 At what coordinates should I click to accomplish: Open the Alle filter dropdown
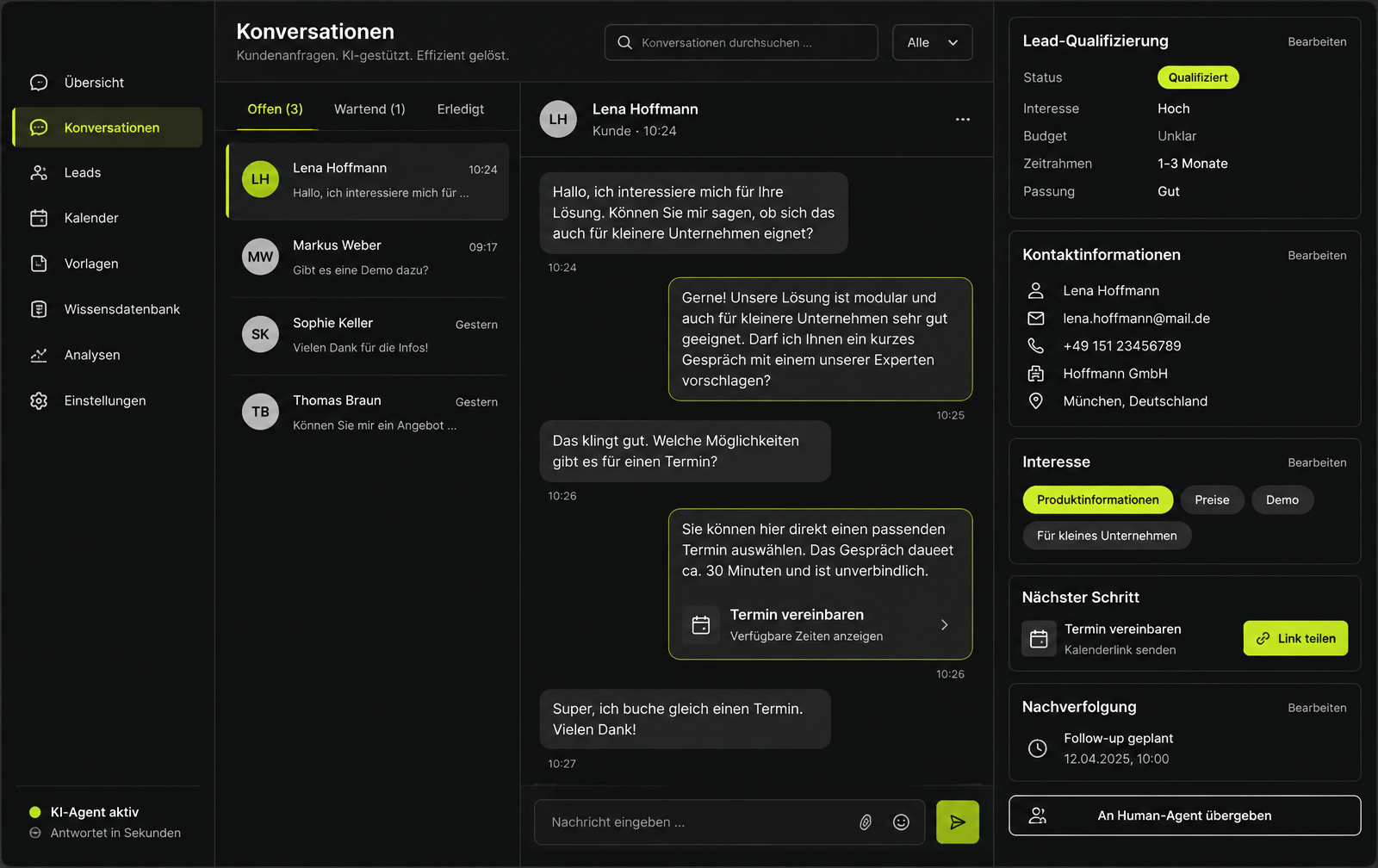tap(933, 42)
